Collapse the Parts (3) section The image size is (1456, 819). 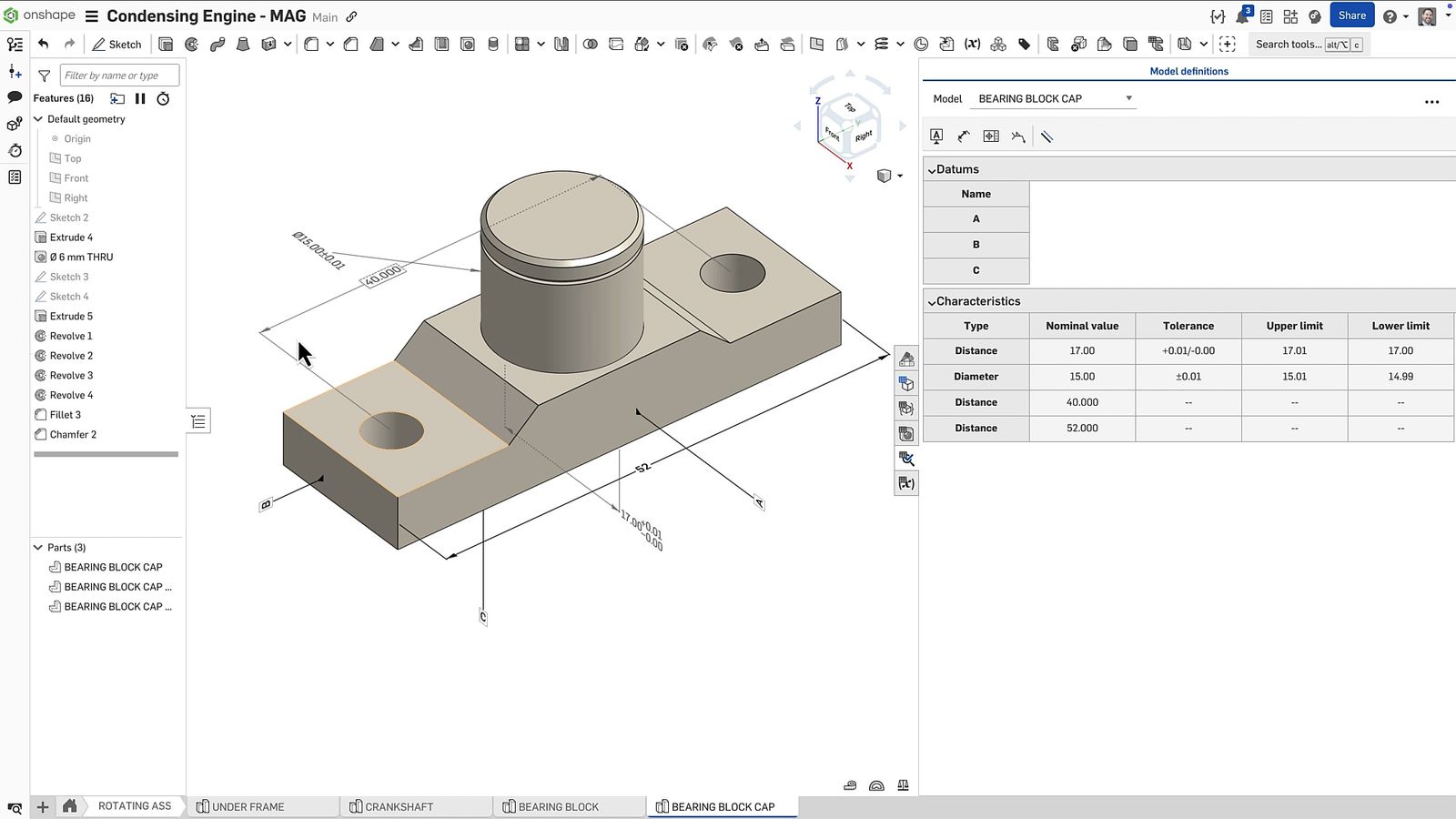click(x=38, y=547)
